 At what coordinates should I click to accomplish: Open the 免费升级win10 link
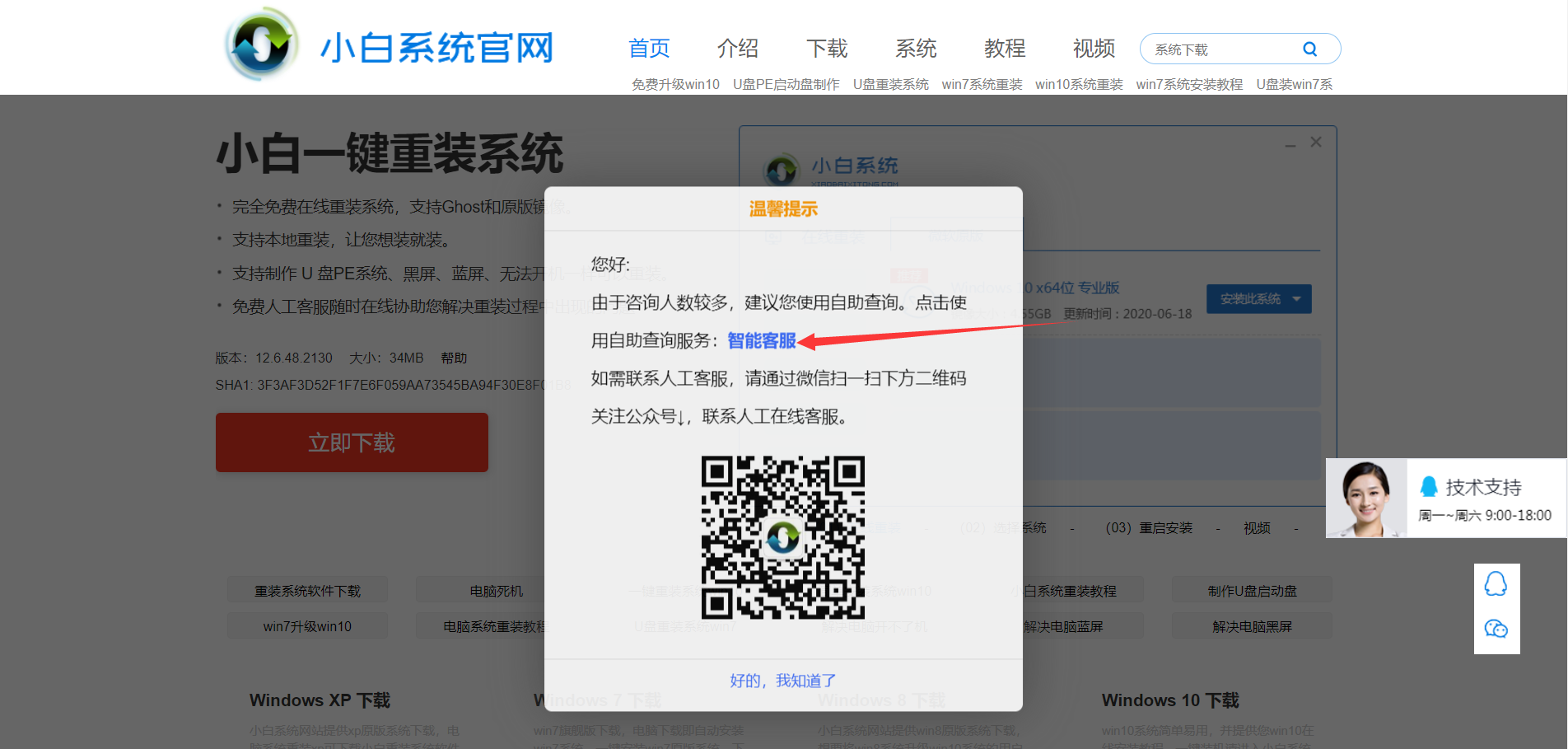(675, 83)
